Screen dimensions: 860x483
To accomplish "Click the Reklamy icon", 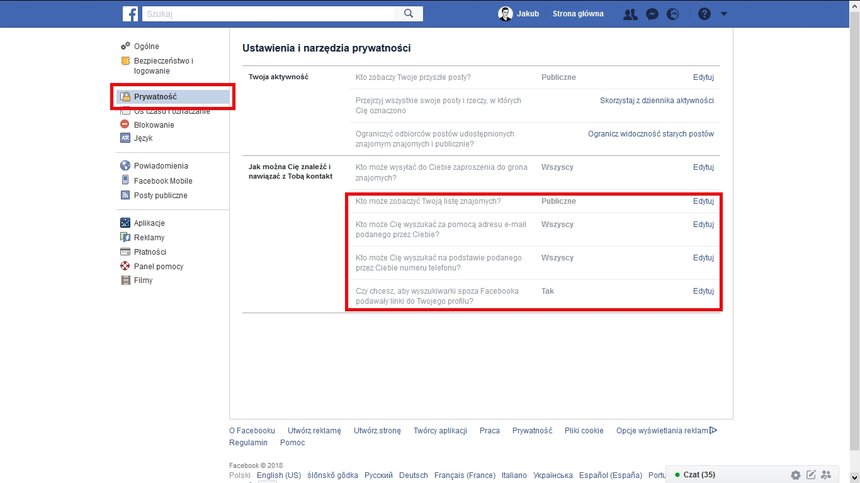I will coord(125,237).
